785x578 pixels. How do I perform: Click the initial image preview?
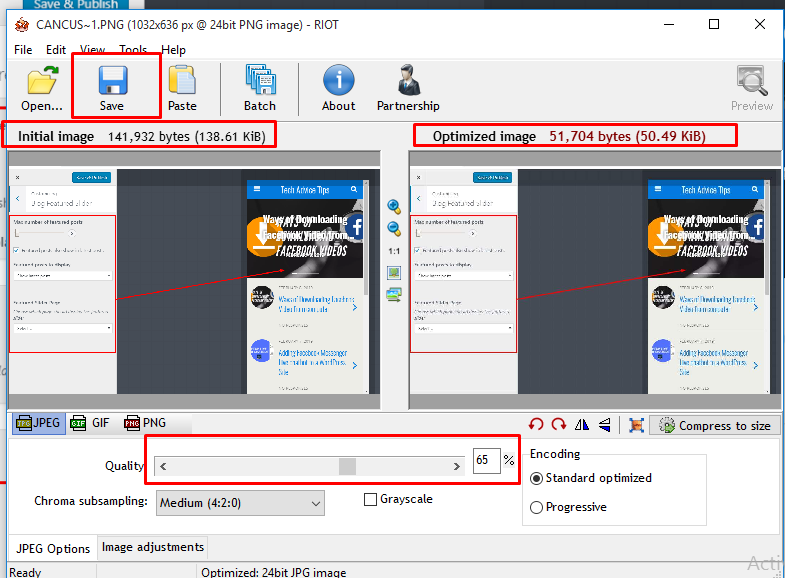click(x=194, y=281)
